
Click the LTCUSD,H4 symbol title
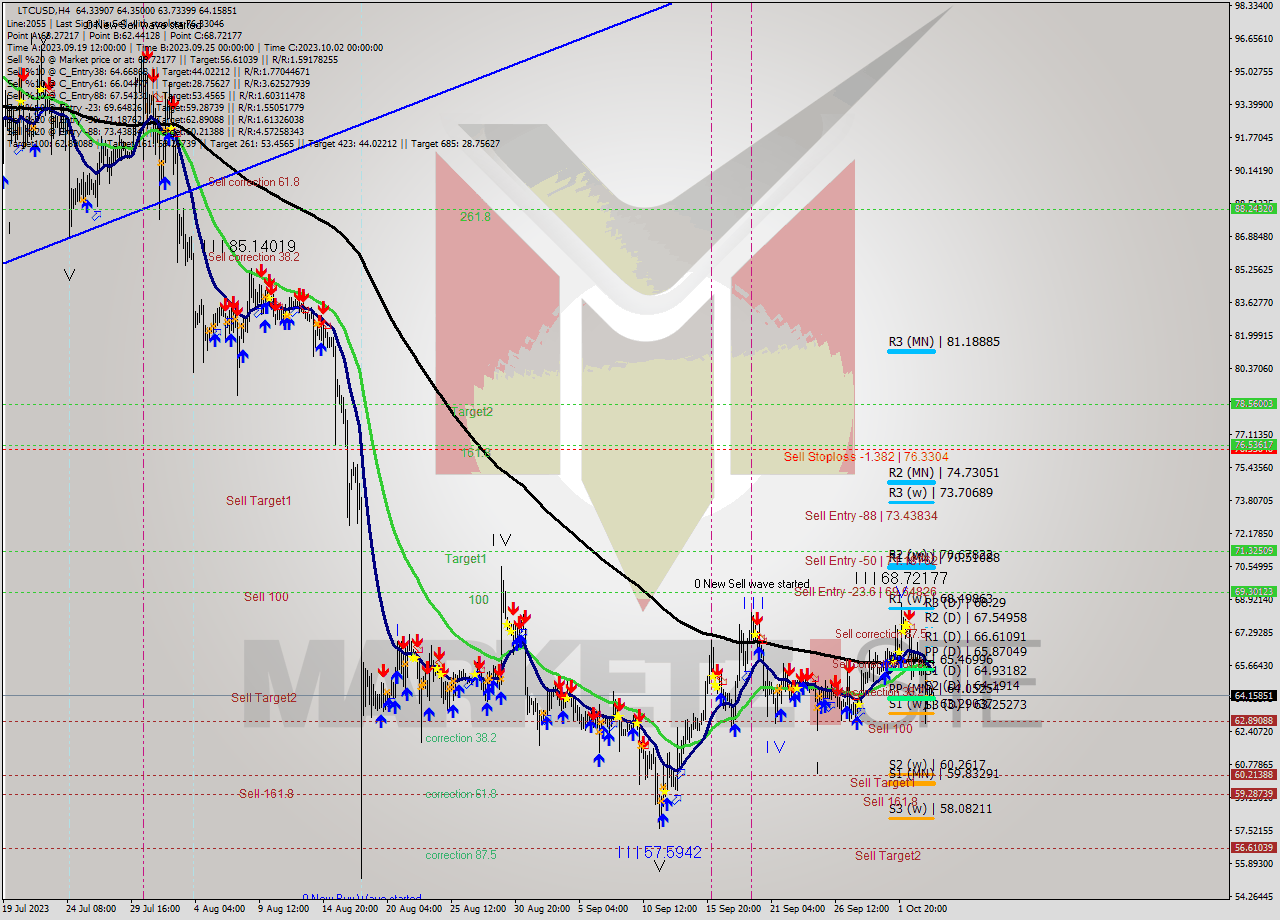(46, 10)
